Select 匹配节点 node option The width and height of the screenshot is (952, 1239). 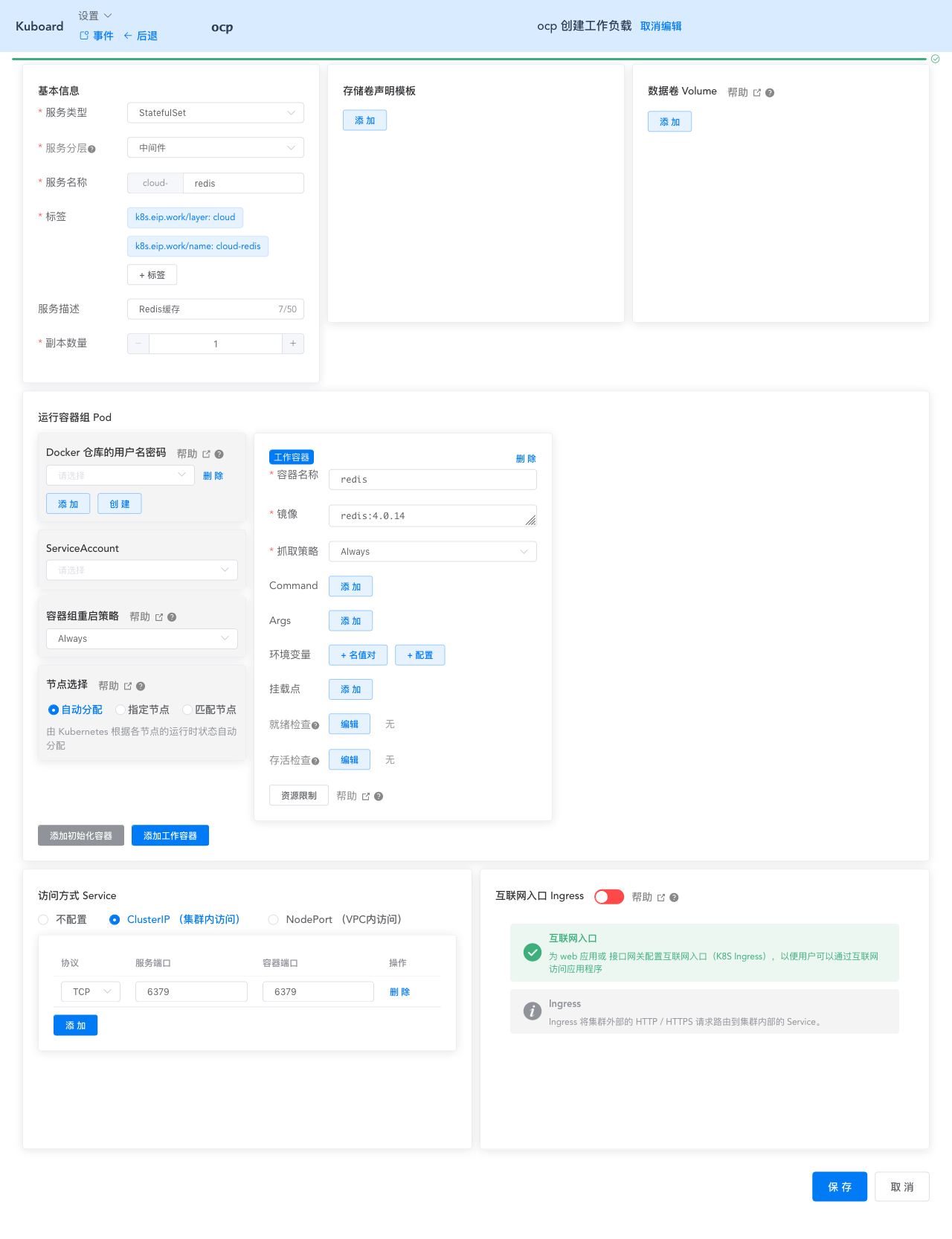(210, 710)
